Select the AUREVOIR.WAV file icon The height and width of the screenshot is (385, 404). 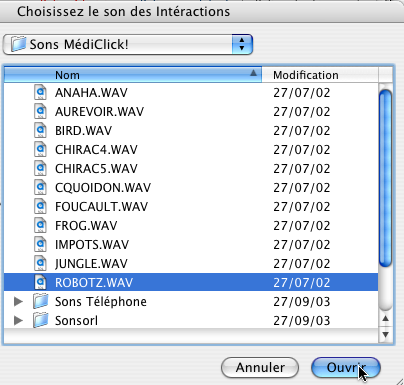(40, 111)
